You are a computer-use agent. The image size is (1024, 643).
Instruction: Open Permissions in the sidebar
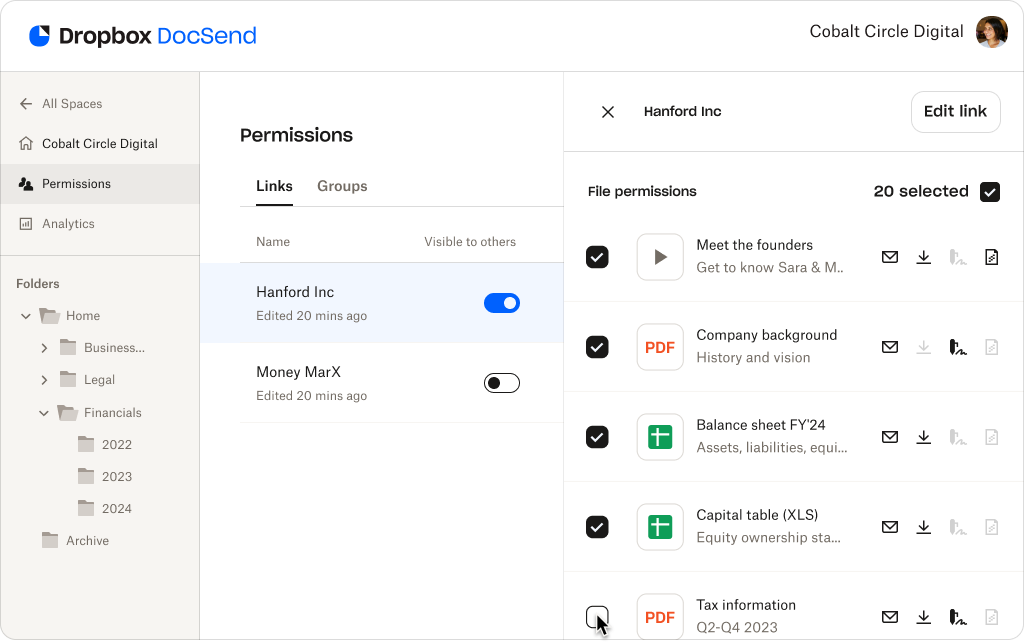pyautogui.click(x=100, y=184)
